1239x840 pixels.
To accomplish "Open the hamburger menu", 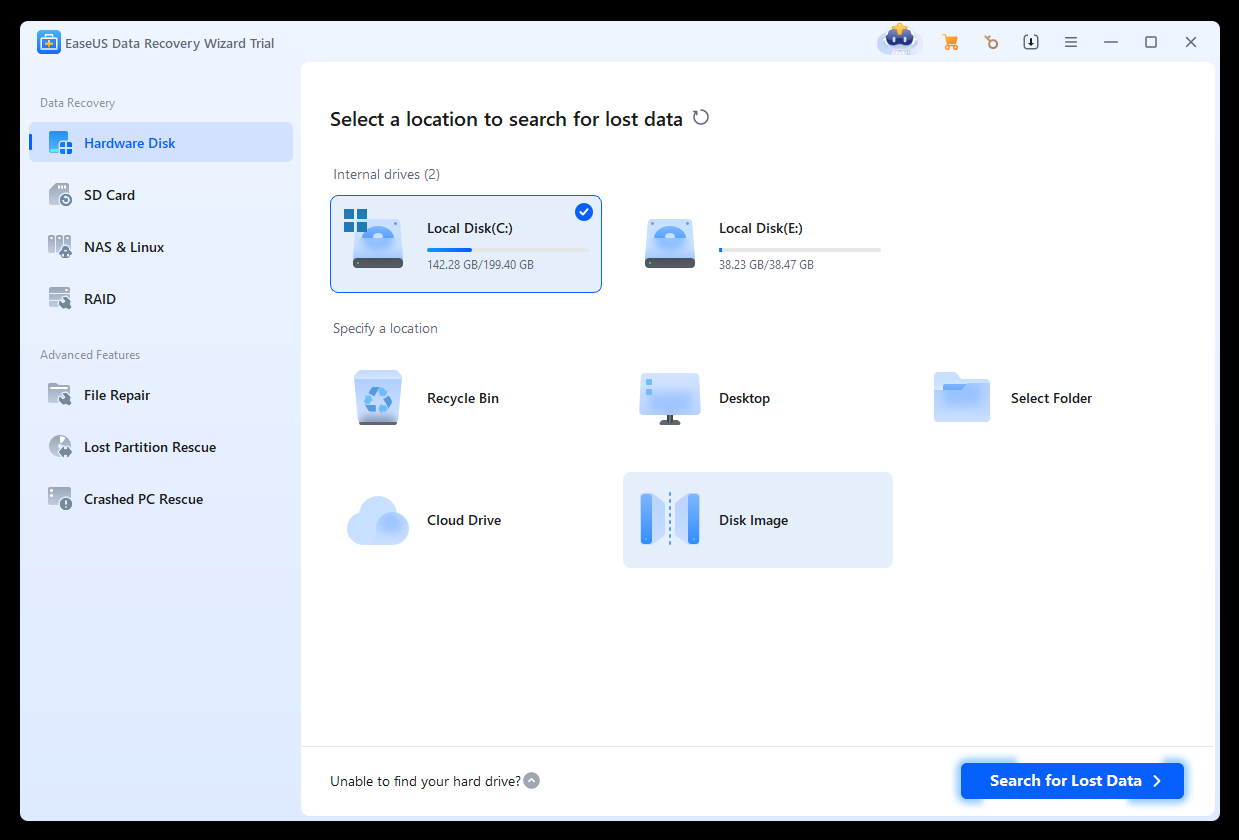I will click(1071, 42).
